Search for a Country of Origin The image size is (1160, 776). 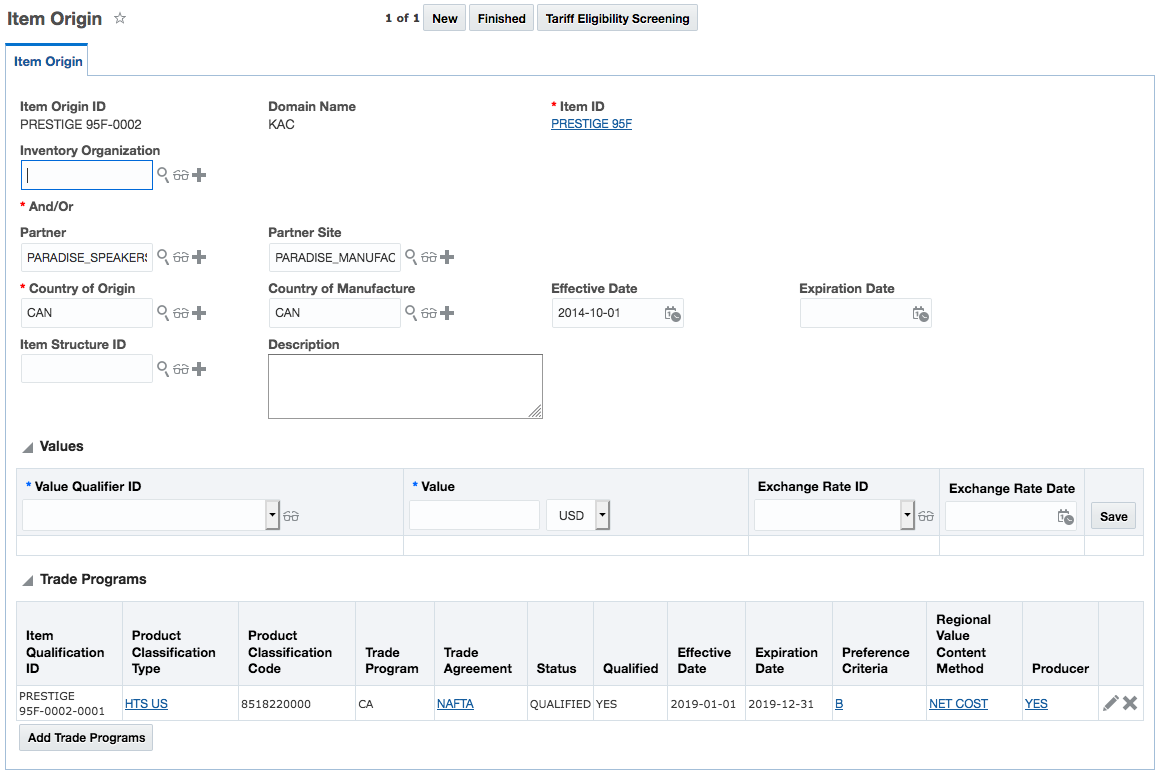(x=163, y=313)
